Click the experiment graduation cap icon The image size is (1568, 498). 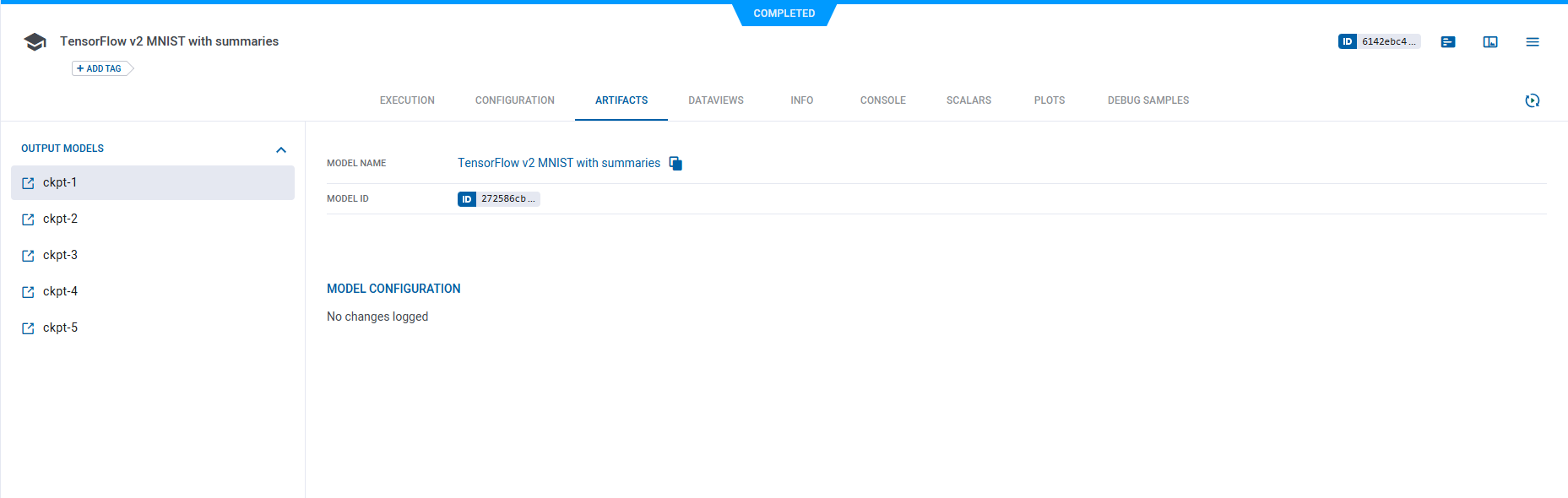tap(35, 42)
